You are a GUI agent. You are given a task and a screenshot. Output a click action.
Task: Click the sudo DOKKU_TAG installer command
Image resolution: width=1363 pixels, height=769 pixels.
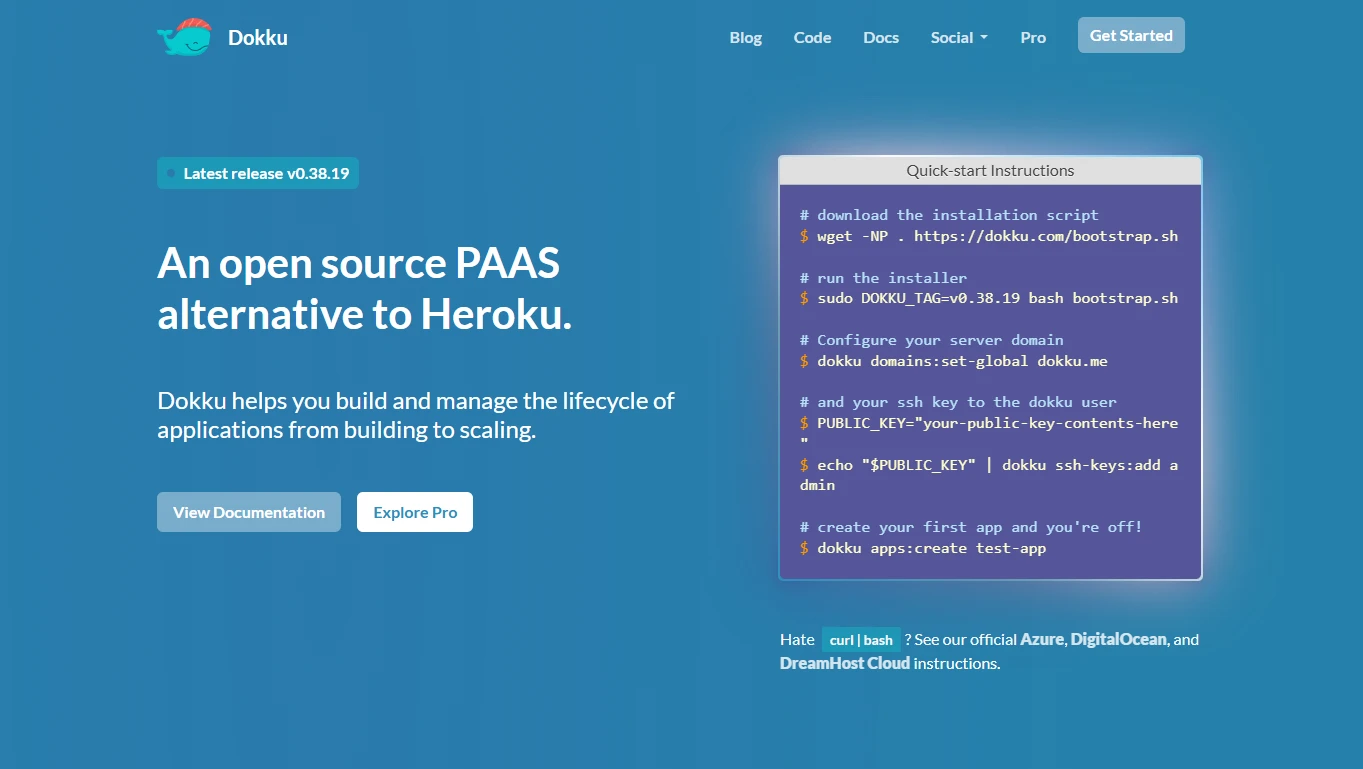point(989,298)
